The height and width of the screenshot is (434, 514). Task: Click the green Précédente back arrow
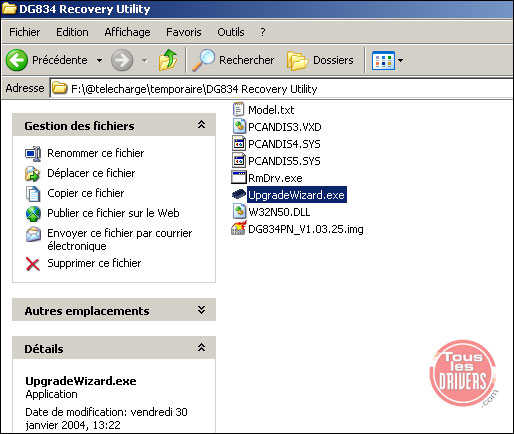point(16,60)
